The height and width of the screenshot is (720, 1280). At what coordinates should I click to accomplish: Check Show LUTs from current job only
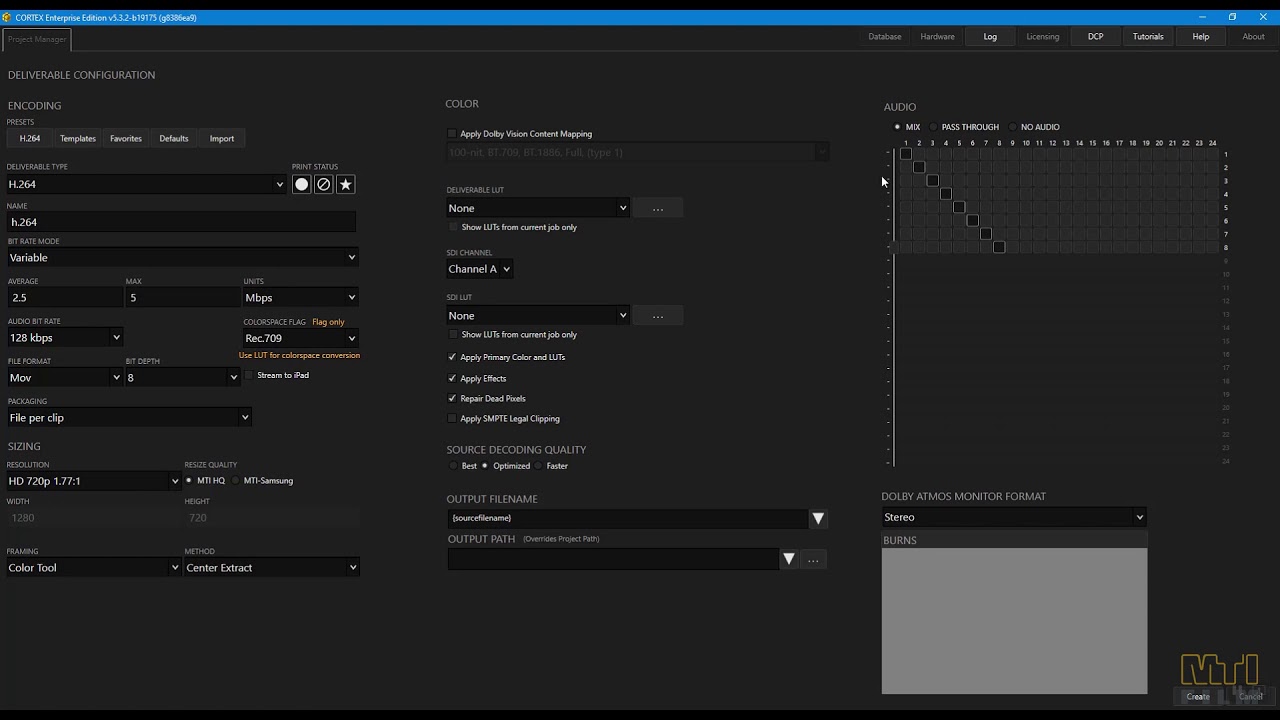click(x=452, y=227)
